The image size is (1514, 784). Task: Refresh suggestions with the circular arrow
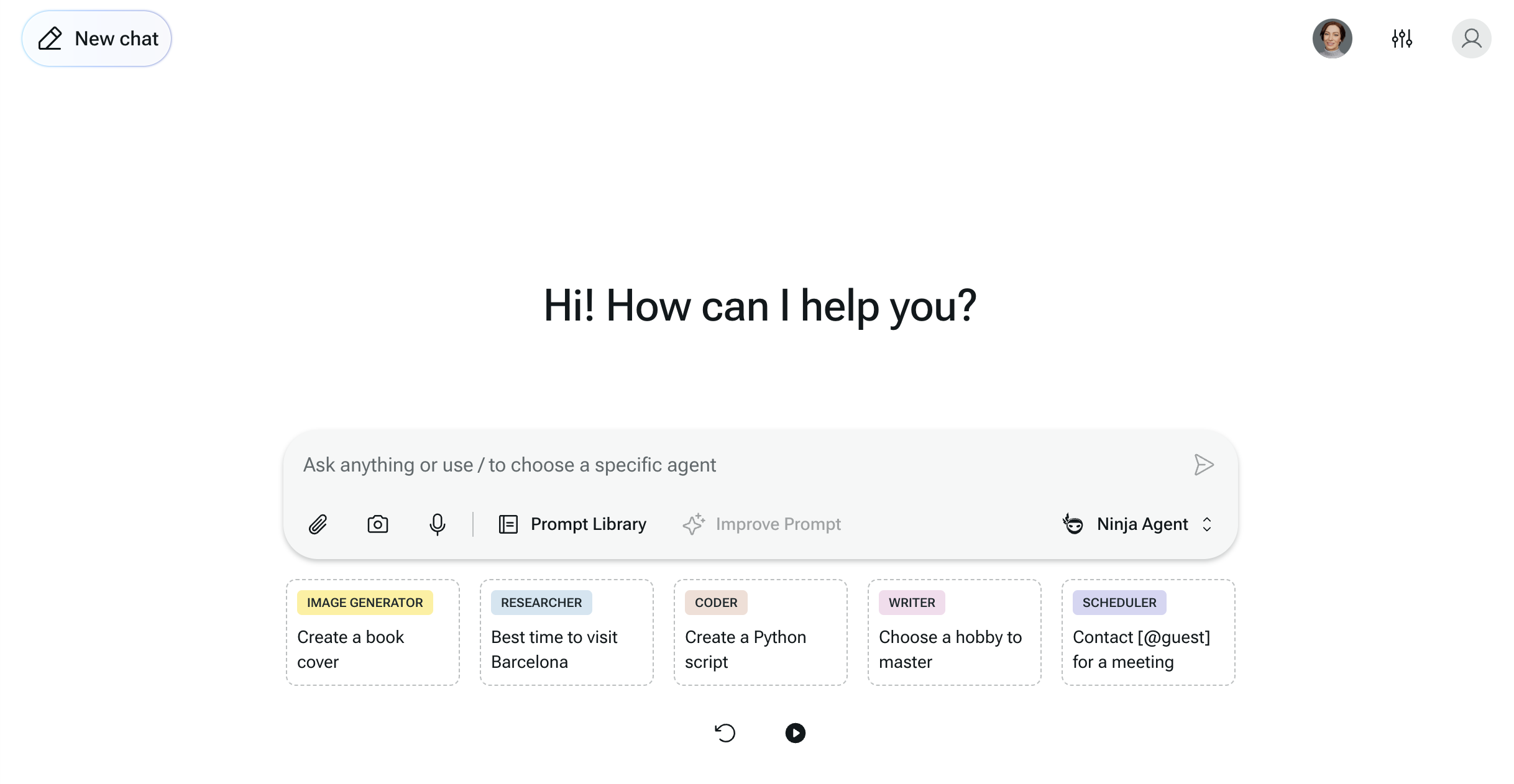point(725,733)
